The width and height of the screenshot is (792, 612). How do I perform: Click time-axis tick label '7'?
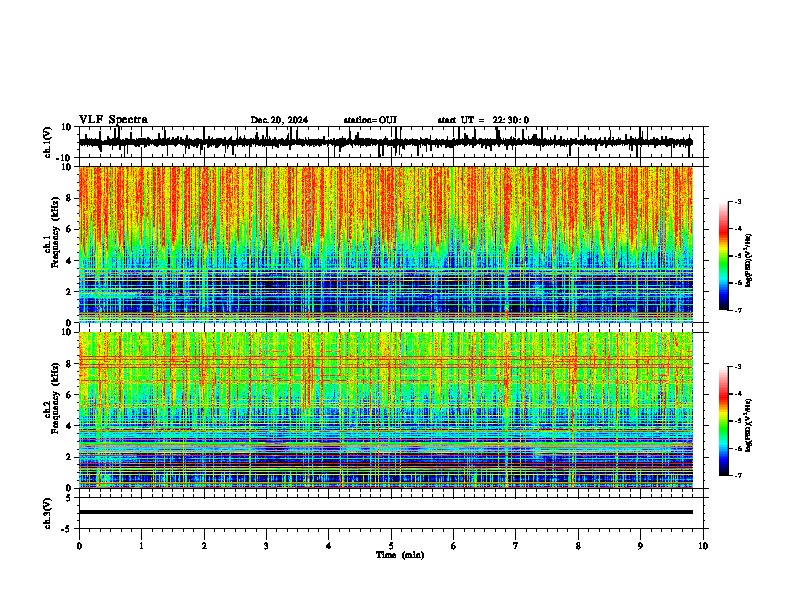click(x=516, y=546)
